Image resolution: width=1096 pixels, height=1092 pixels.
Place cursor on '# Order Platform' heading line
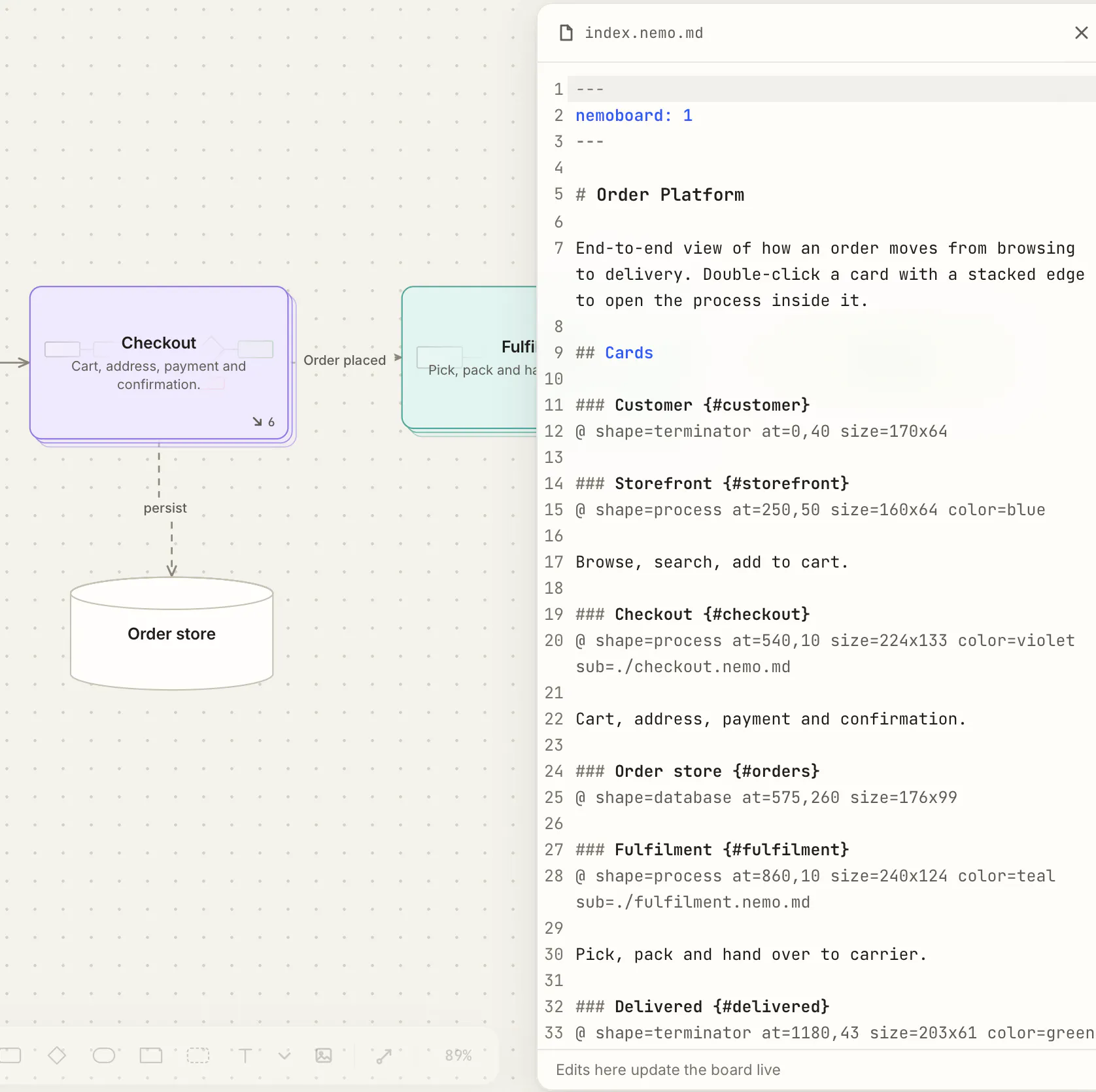pyautogui.click(x=660, y=195)
